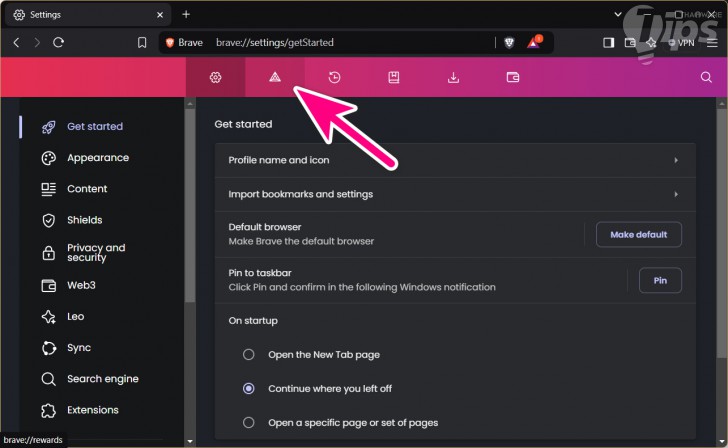The image size is (728, 448).
Task: Open the Rewards triangle tab in settings header
Action: coord(275,77)
